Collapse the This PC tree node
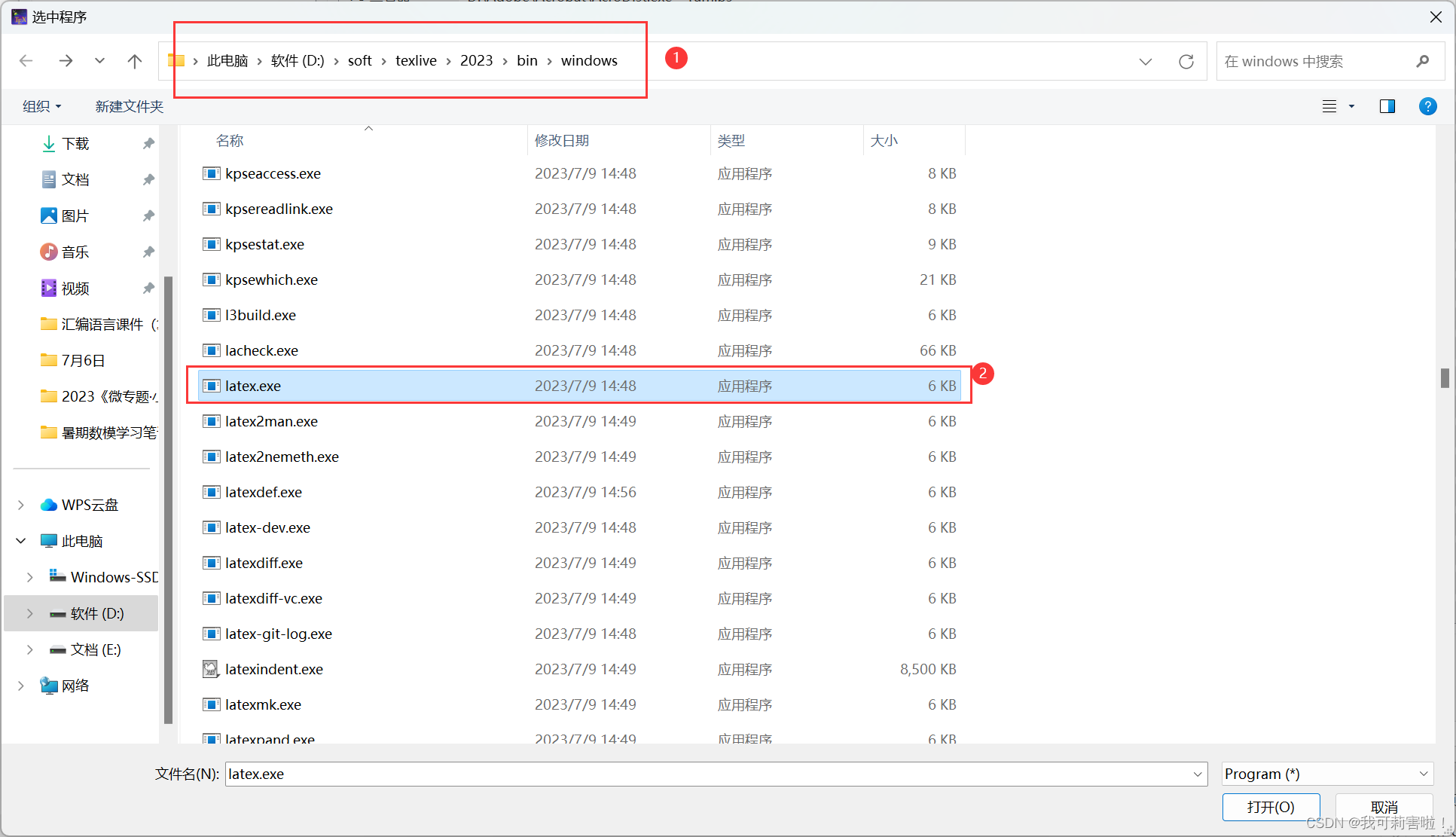The image size is (1456, 837). tap(21, 541)
